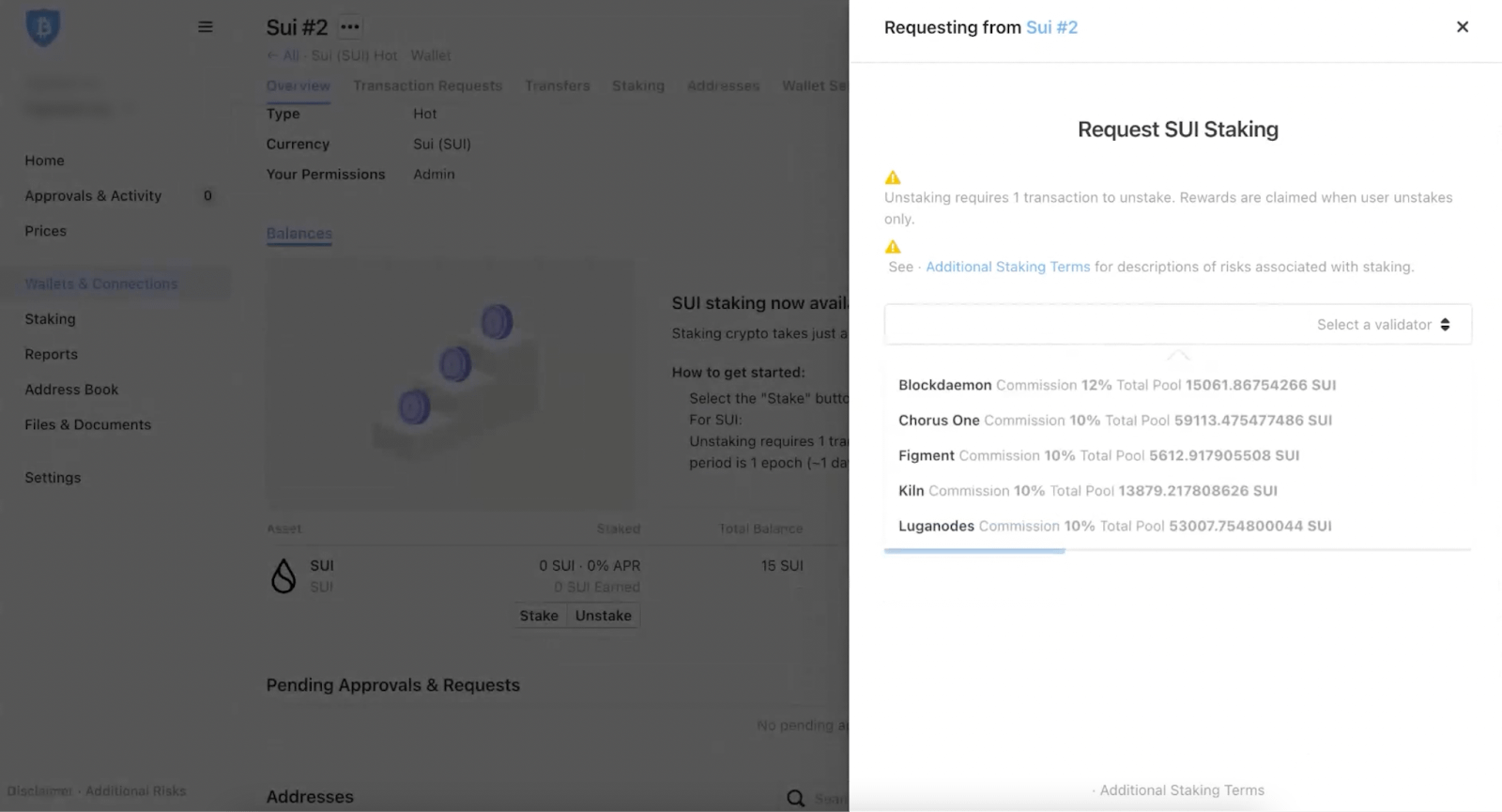Go to Address Book in sidebar
The height and width of the screenshot is (812, 1502).
click(x=71, y=390)
